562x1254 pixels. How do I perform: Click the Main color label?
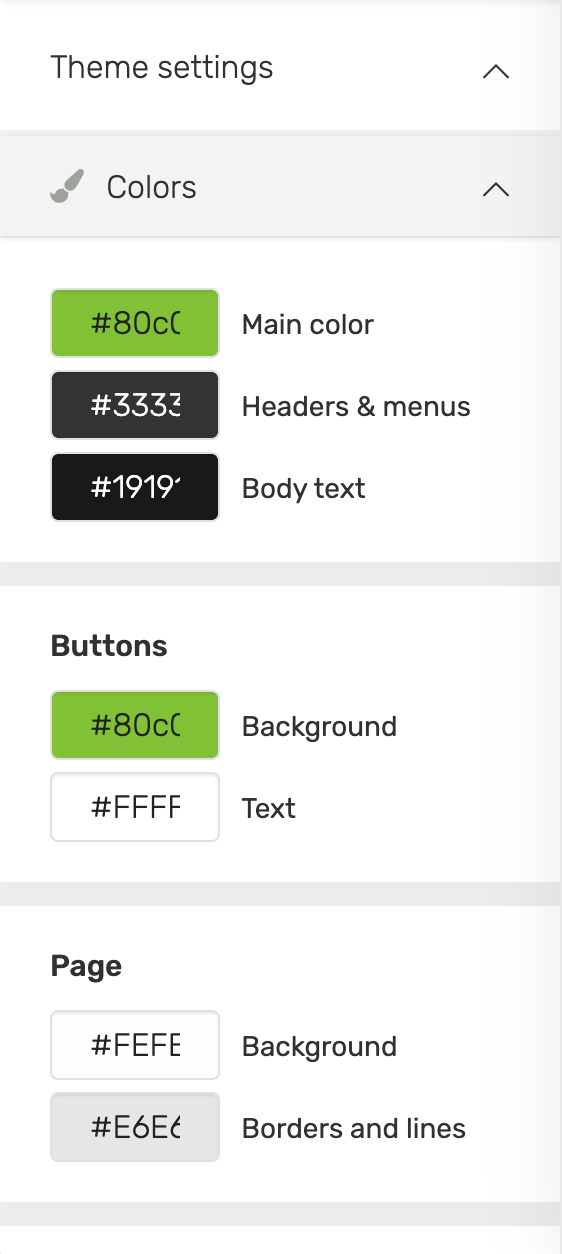click(308, 324)
